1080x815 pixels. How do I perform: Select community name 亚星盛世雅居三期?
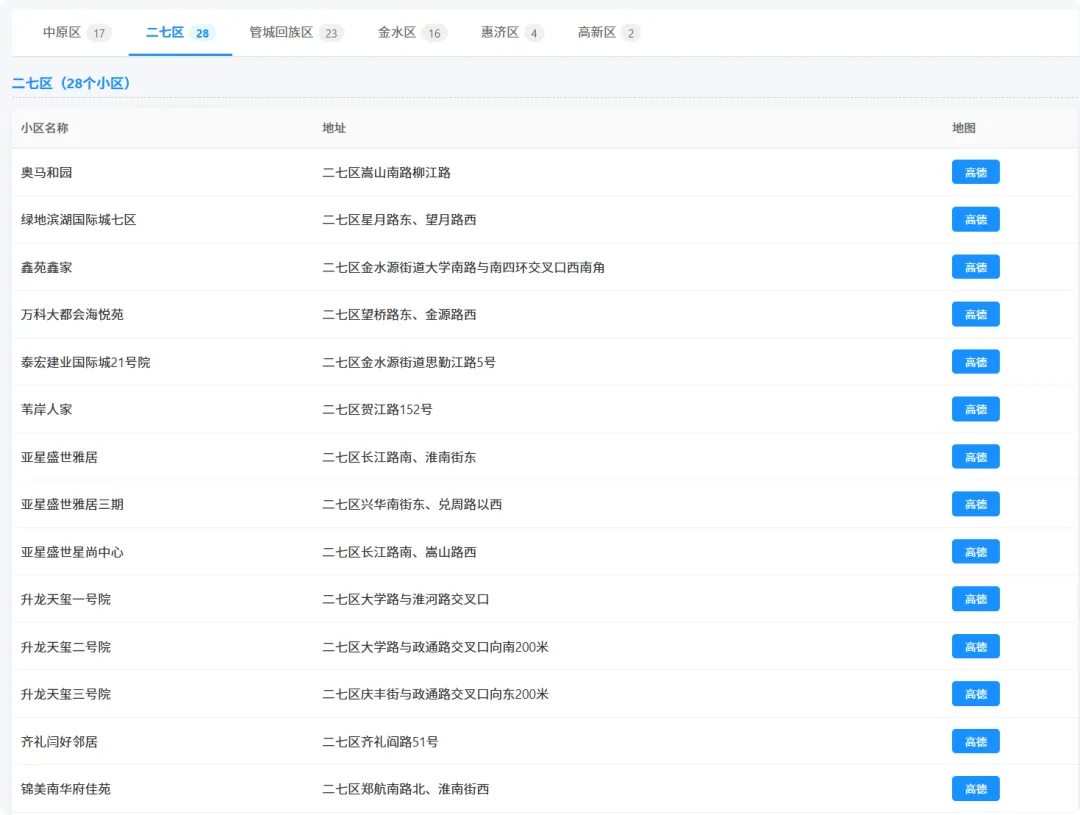pos(72,504)
